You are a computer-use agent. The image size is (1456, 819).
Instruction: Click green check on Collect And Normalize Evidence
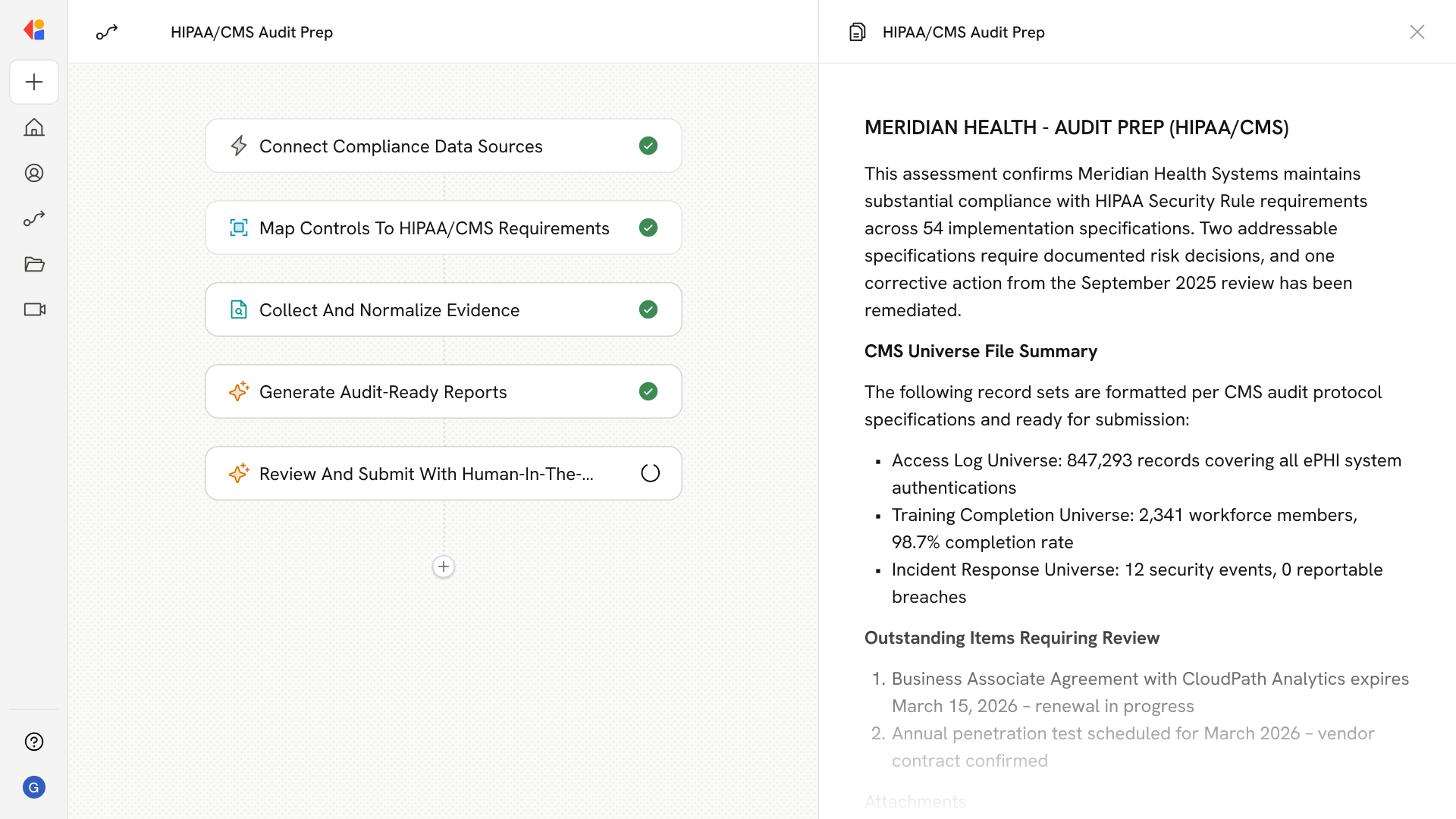(x=648, y=309)
